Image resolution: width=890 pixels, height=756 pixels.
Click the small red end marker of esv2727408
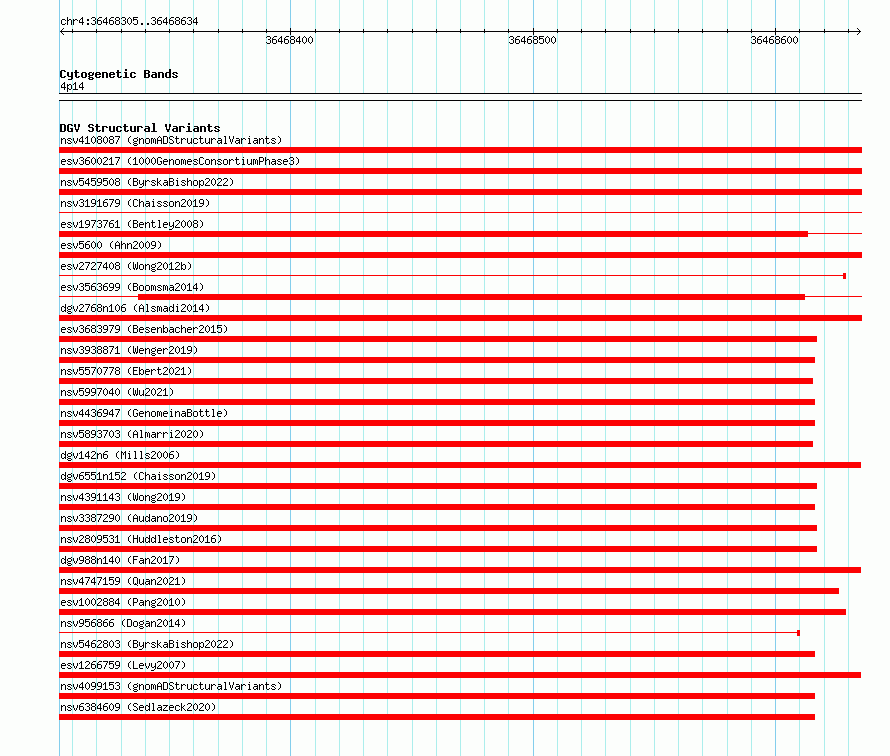(x=845, y=276)
